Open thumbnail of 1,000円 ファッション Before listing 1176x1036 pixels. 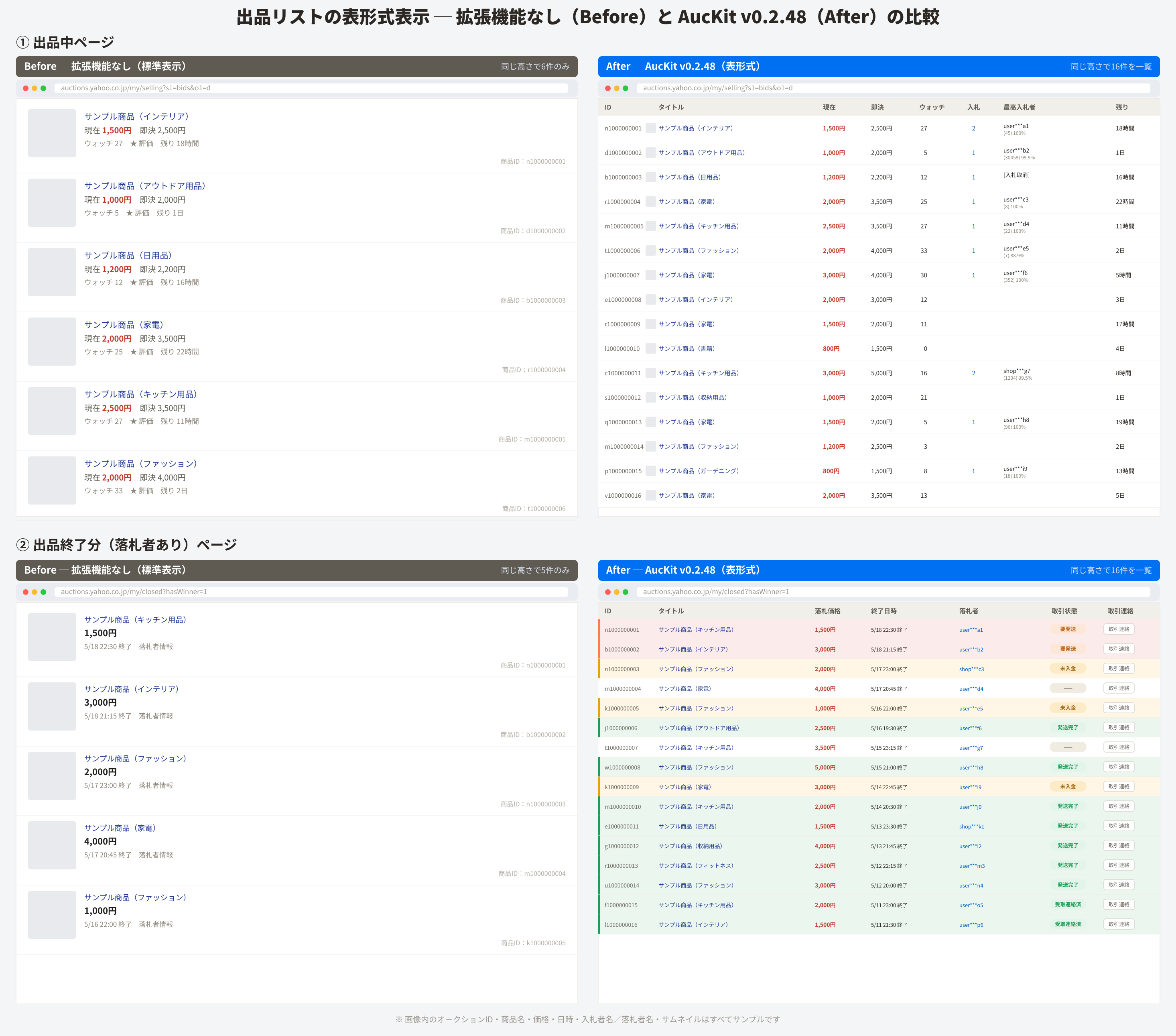[52, 914]
